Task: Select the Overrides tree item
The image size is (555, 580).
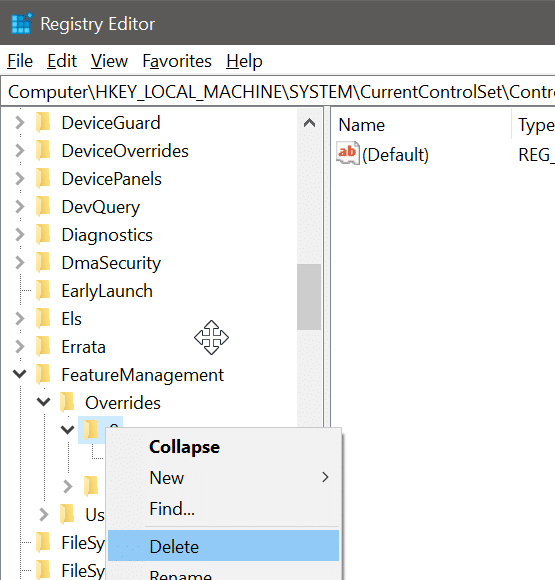Action: point(123,403)
